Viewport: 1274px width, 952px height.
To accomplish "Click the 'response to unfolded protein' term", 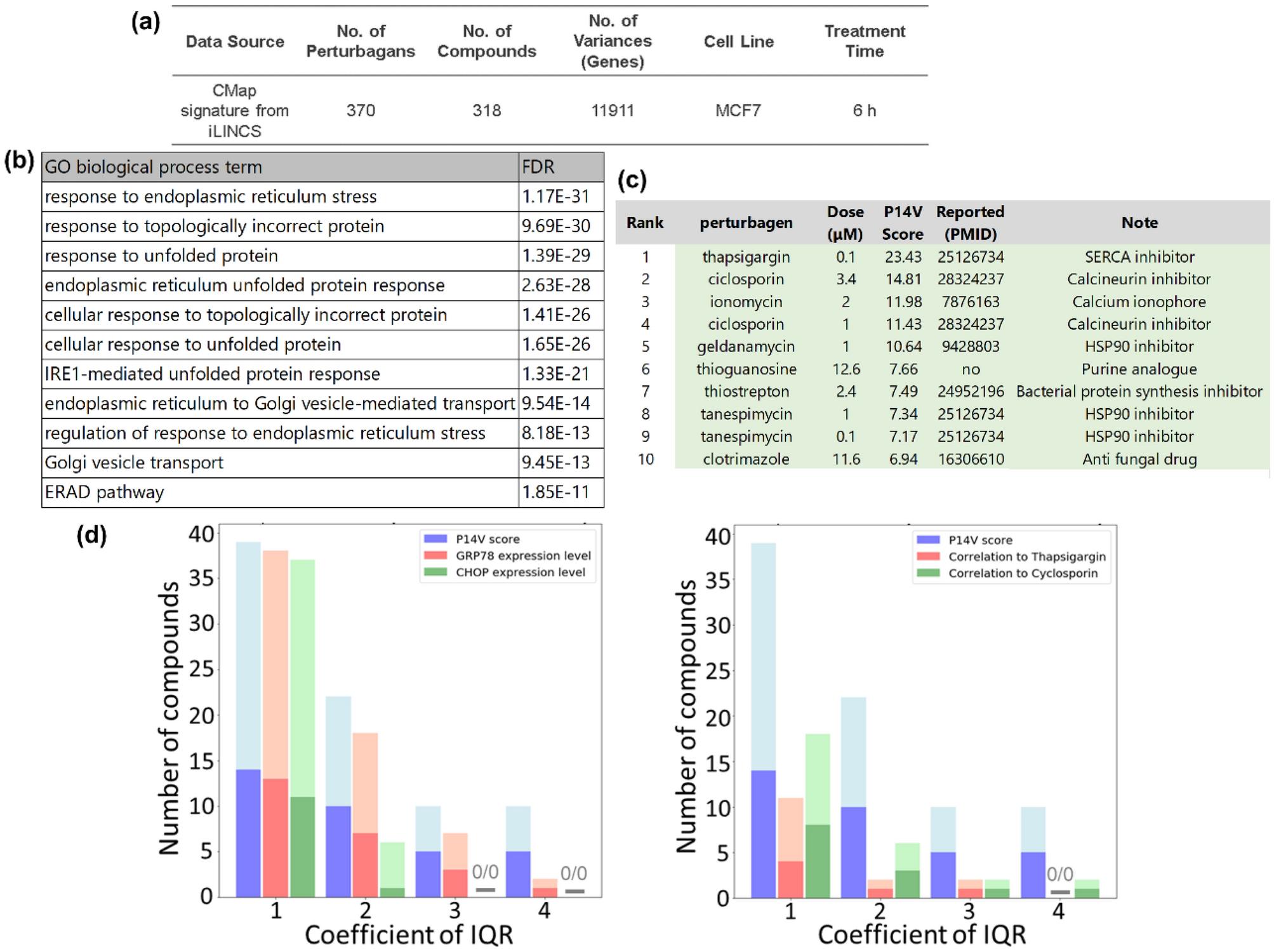I will tap(161, 256).
